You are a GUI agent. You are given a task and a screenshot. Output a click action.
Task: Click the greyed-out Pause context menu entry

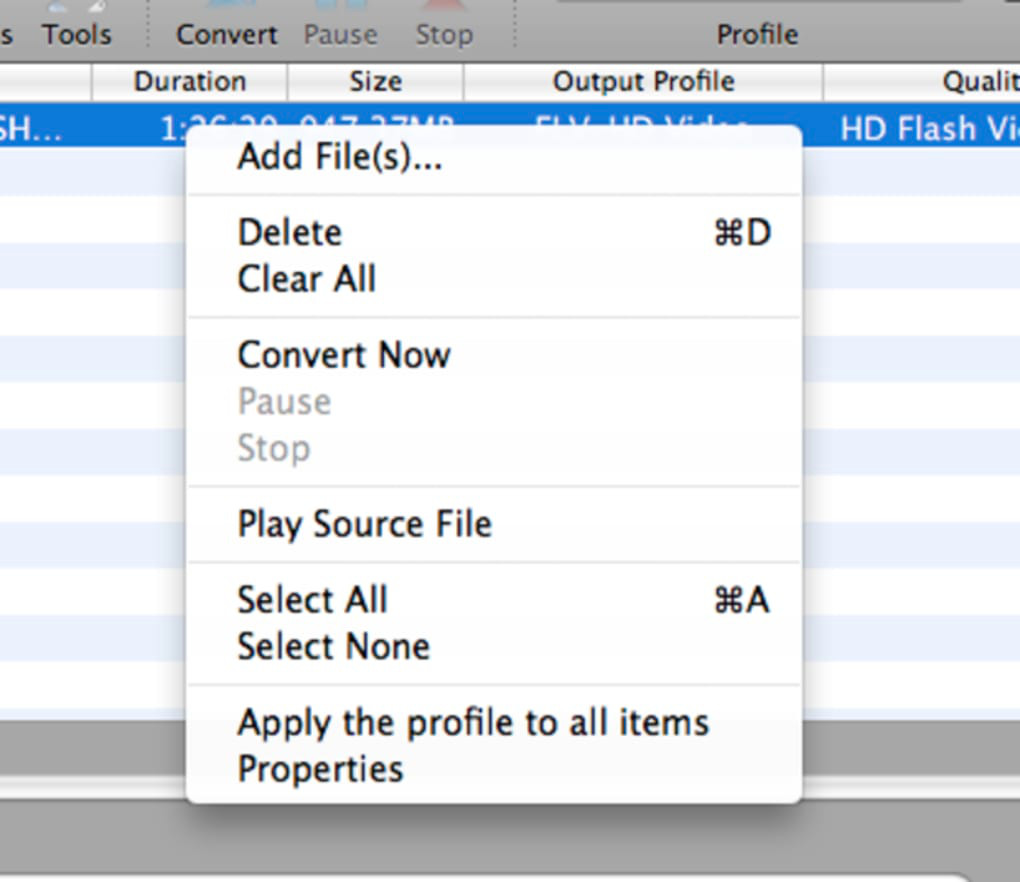coord(284,402)
